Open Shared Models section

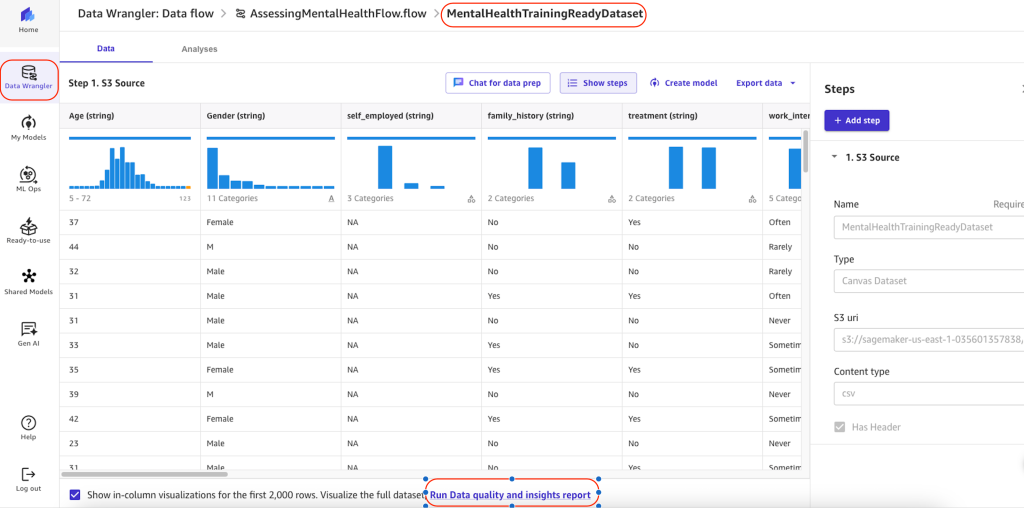[x=28, y=282]
